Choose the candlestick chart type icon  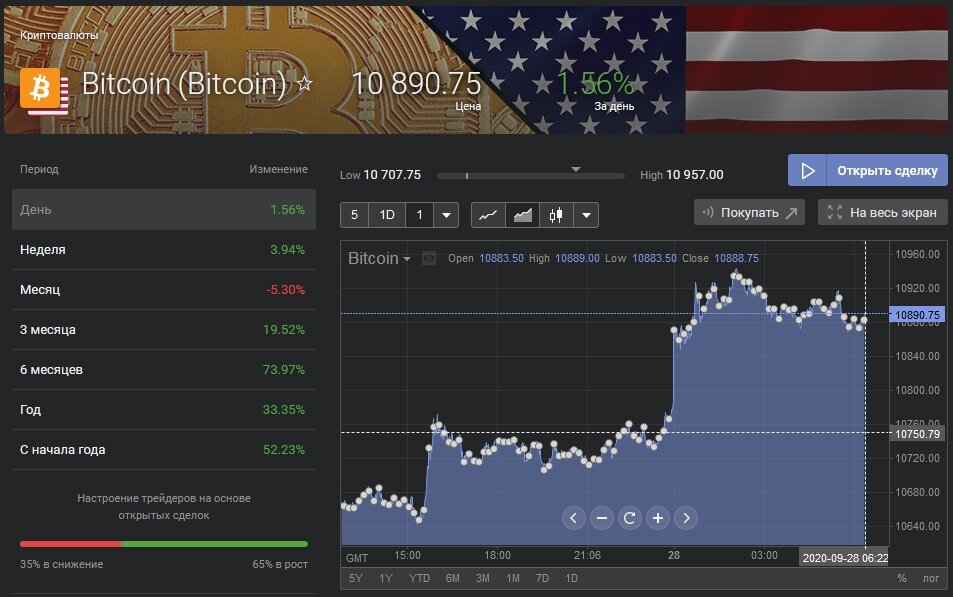tap(556, 214)
